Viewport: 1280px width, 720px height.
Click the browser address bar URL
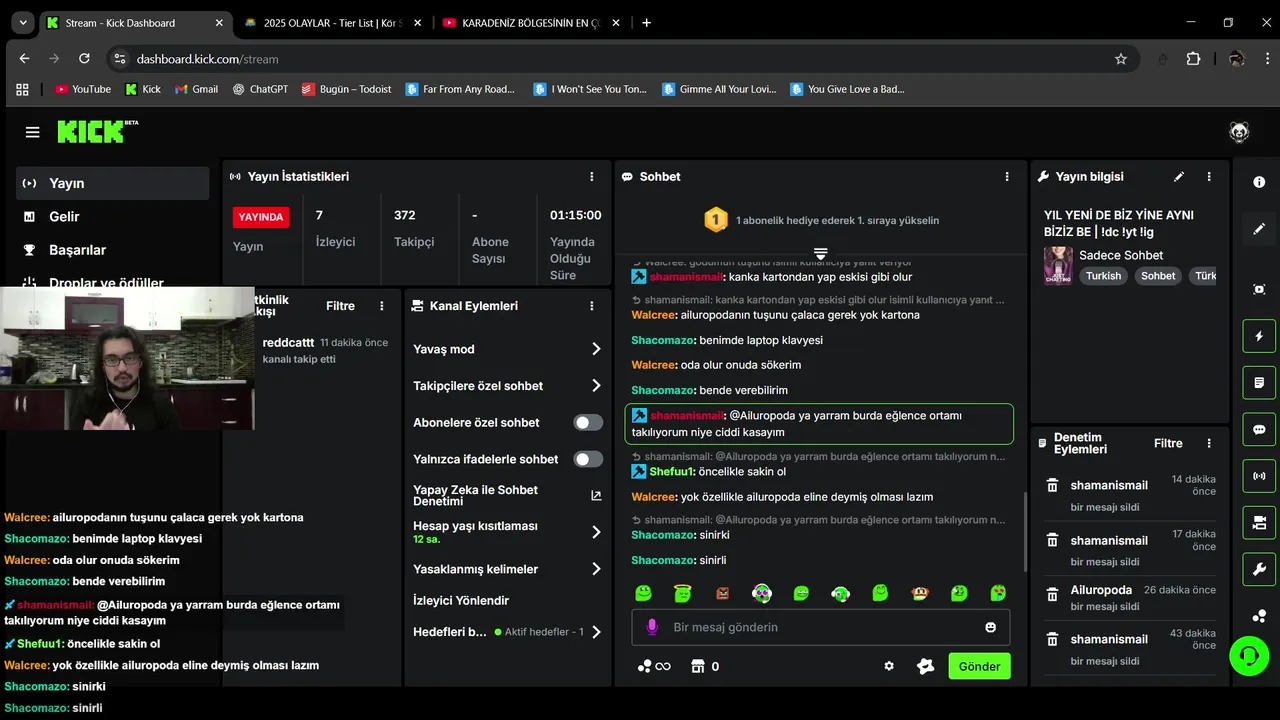pos(207,59)
